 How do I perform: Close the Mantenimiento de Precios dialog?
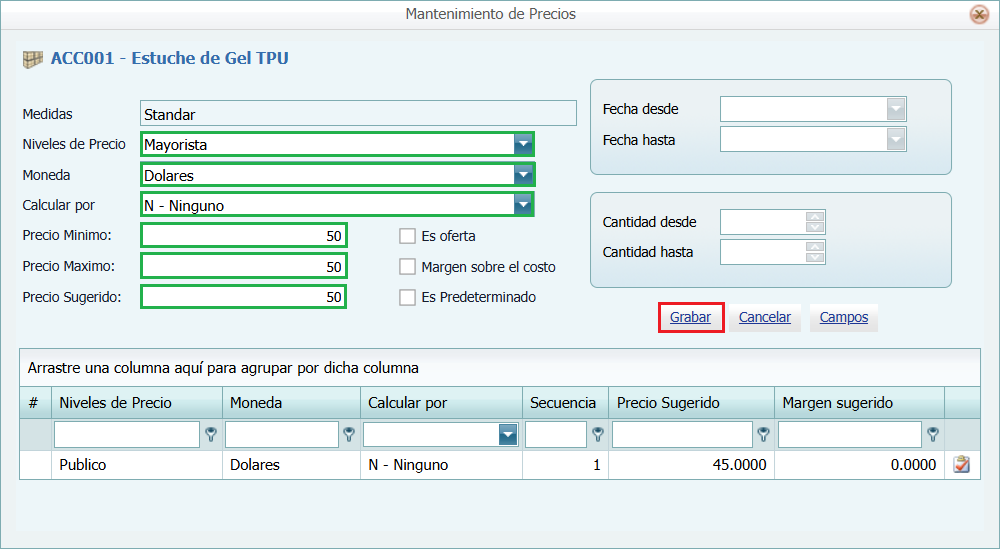979,14
